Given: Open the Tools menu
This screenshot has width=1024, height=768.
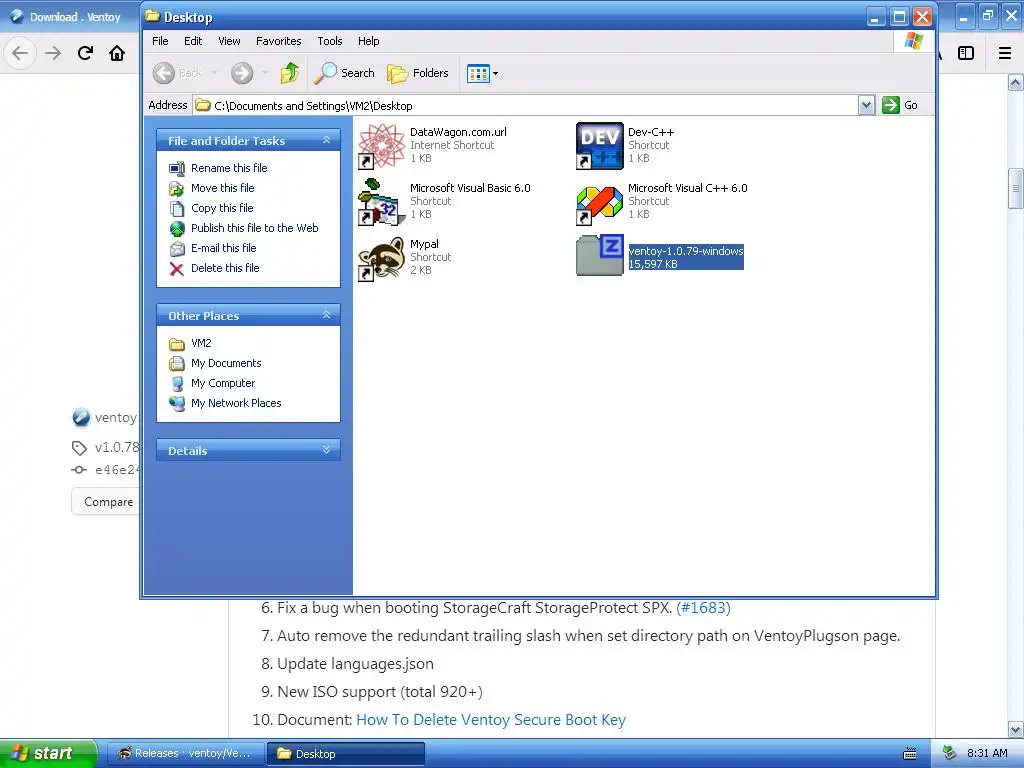Looking at the screenshot, I should pos(330,41).
